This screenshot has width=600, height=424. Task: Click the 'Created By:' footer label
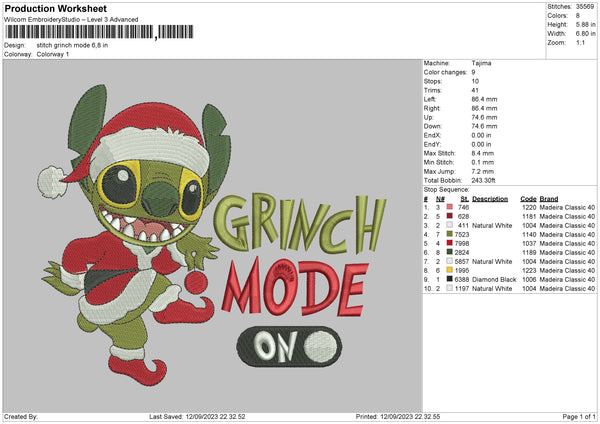click(x=21, y=416)
